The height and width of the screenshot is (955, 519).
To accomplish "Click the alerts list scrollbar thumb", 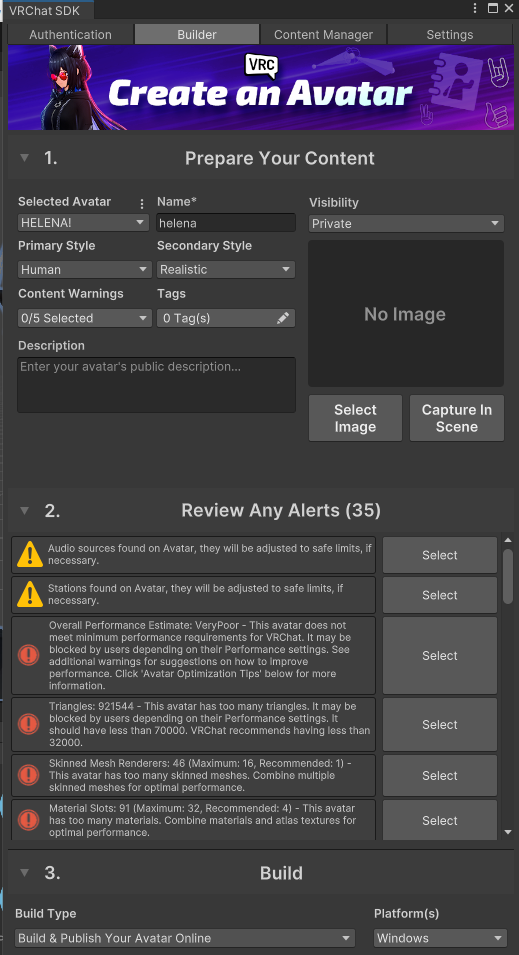I will pos(508,576).
